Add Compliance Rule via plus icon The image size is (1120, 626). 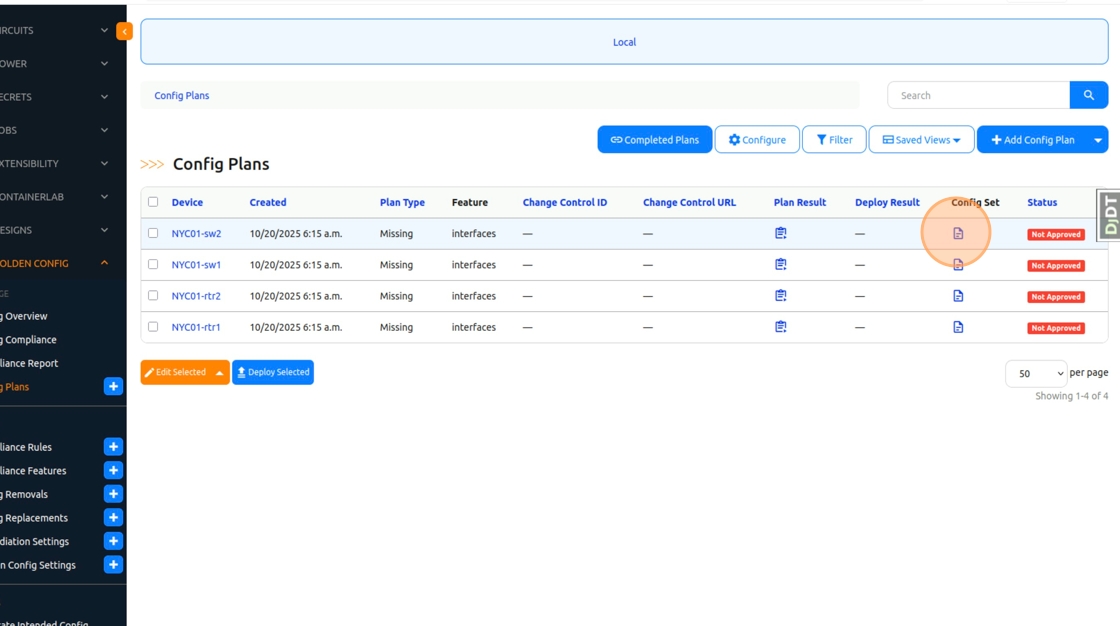click(x=113, y=447)
